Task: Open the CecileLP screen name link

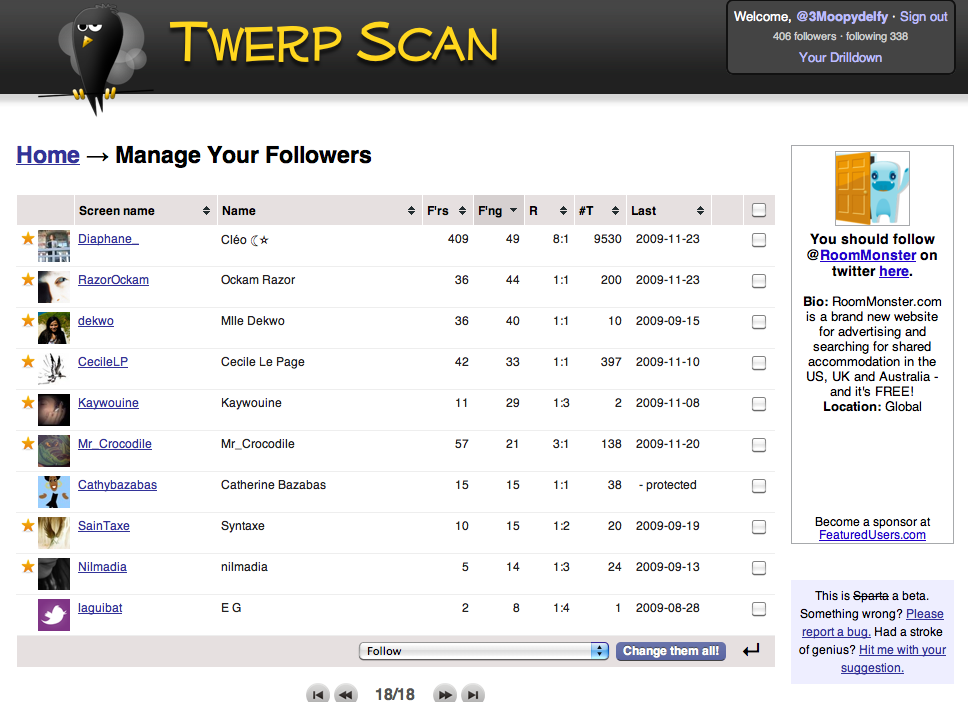Action: (x=102, y=362)
